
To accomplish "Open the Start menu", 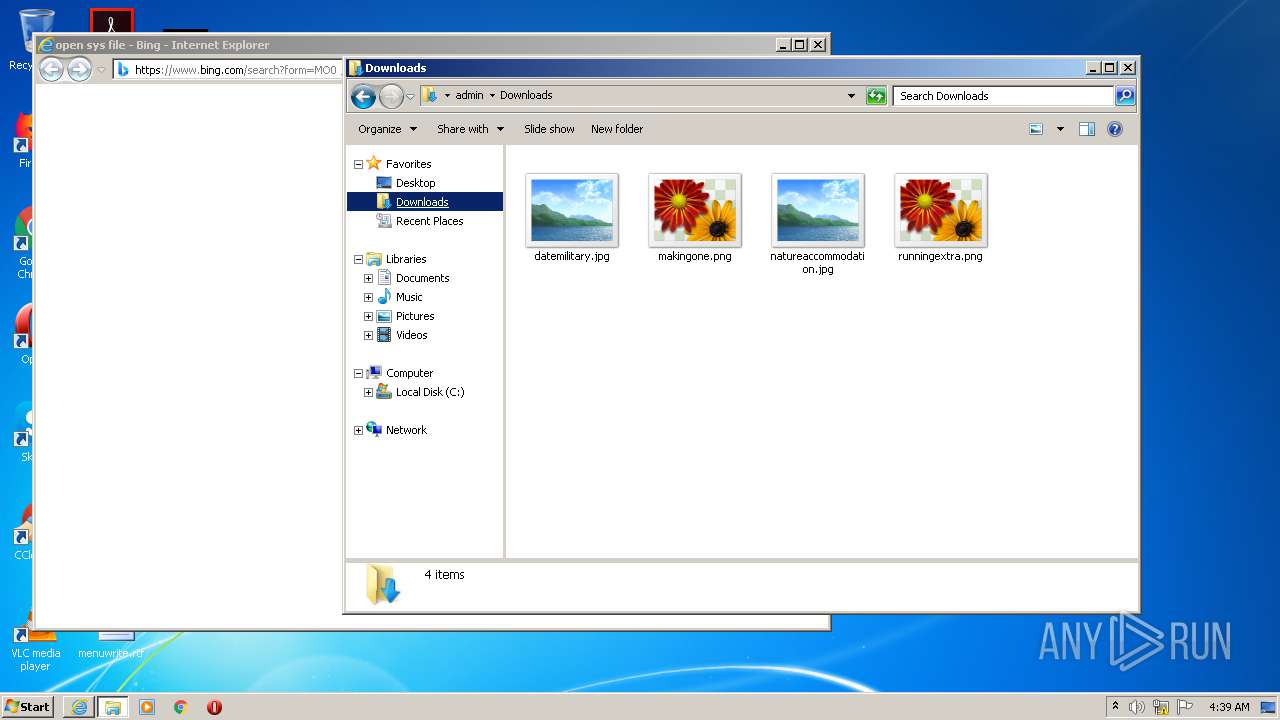I will coord(27,706).
